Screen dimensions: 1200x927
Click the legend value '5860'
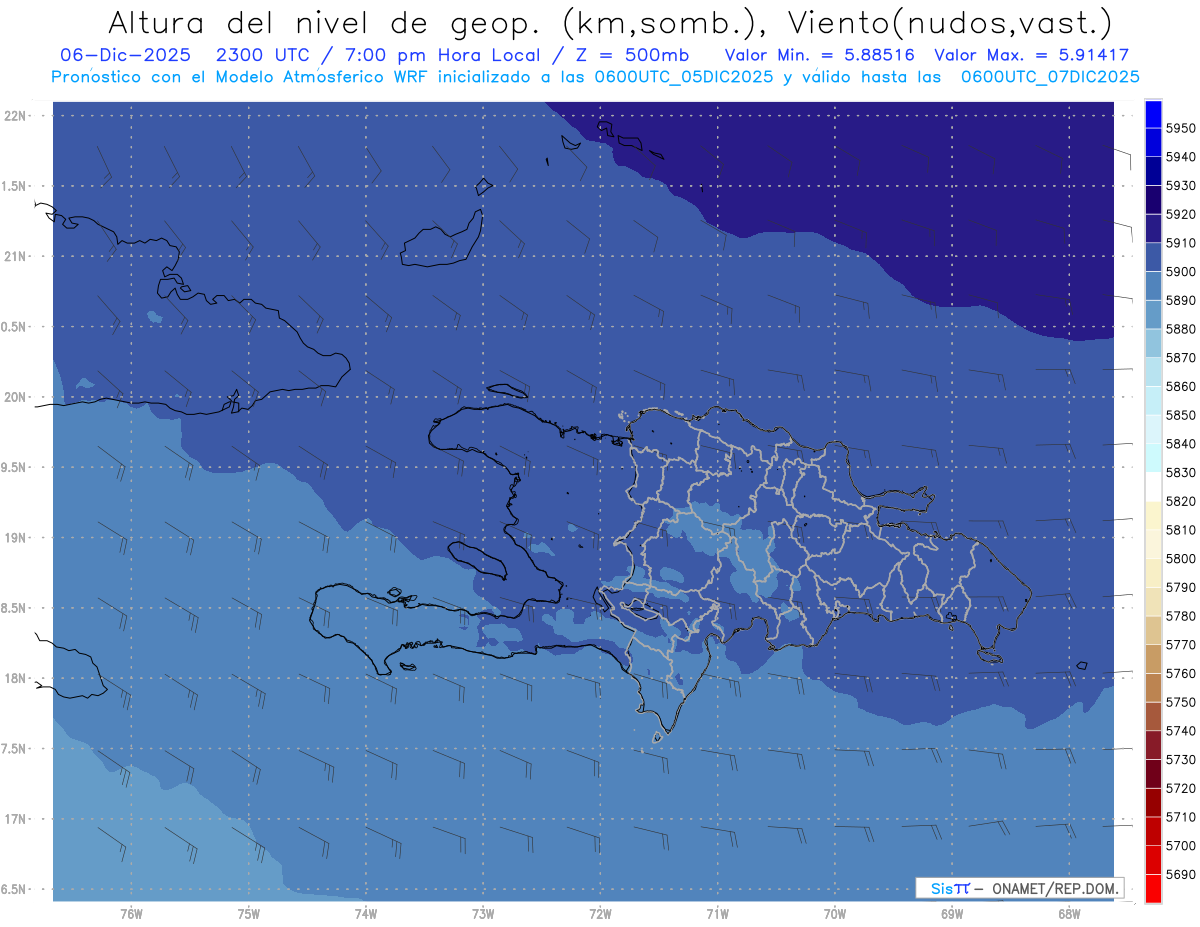(1181, 386)
